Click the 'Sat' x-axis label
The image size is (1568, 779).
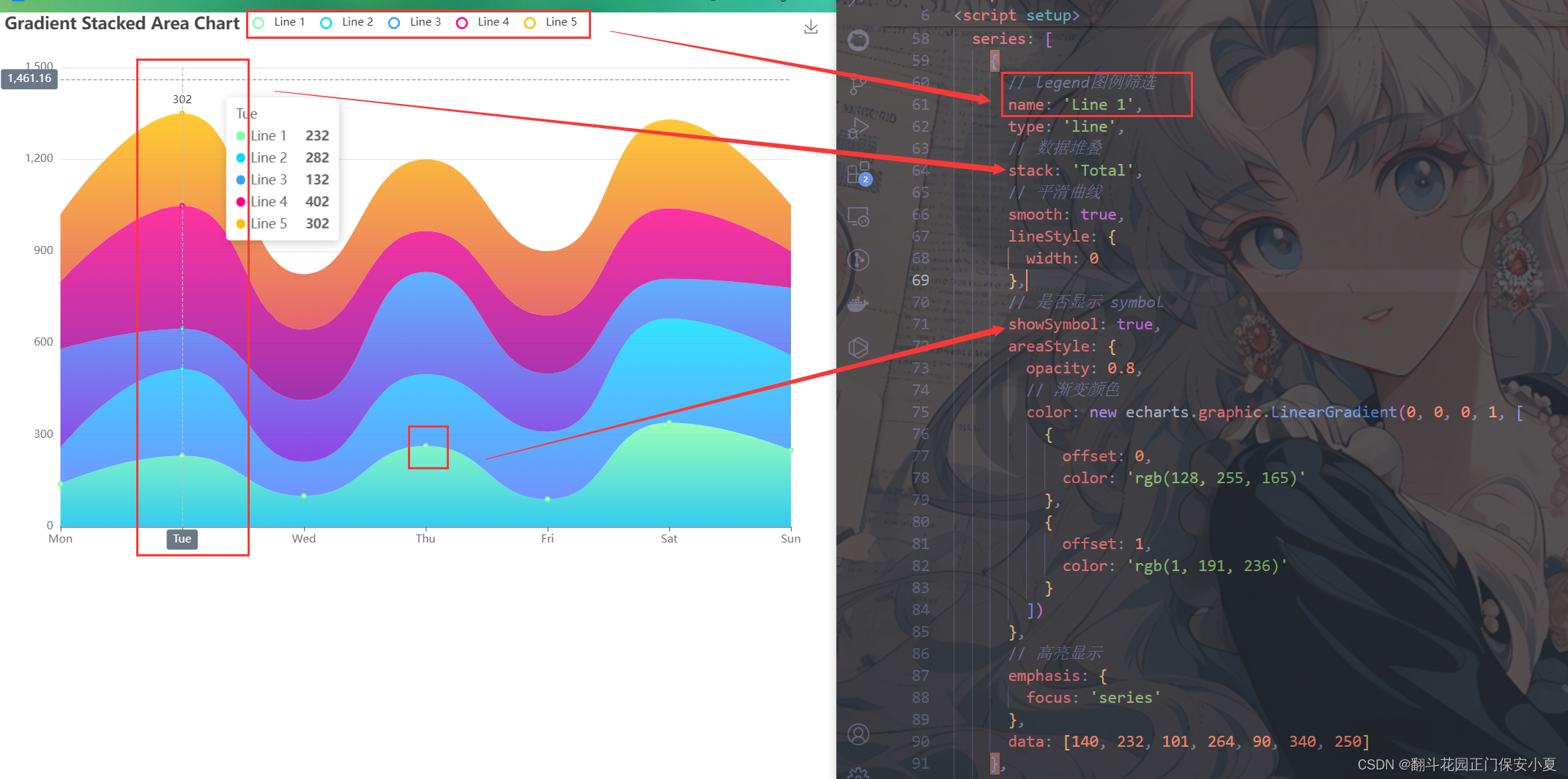(669, 539)
